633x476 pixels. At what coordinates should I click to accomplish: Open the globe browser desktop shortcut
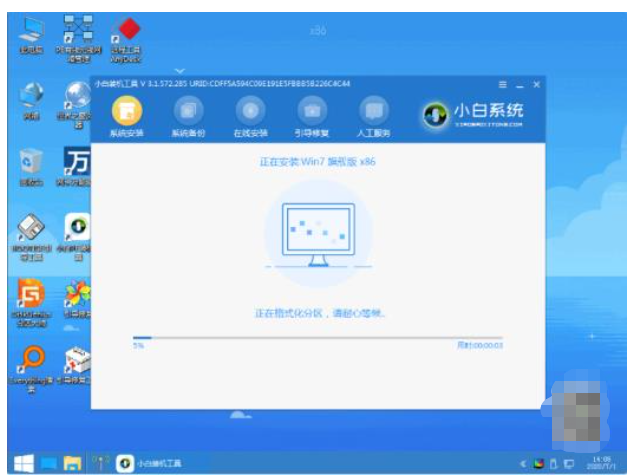76,105
